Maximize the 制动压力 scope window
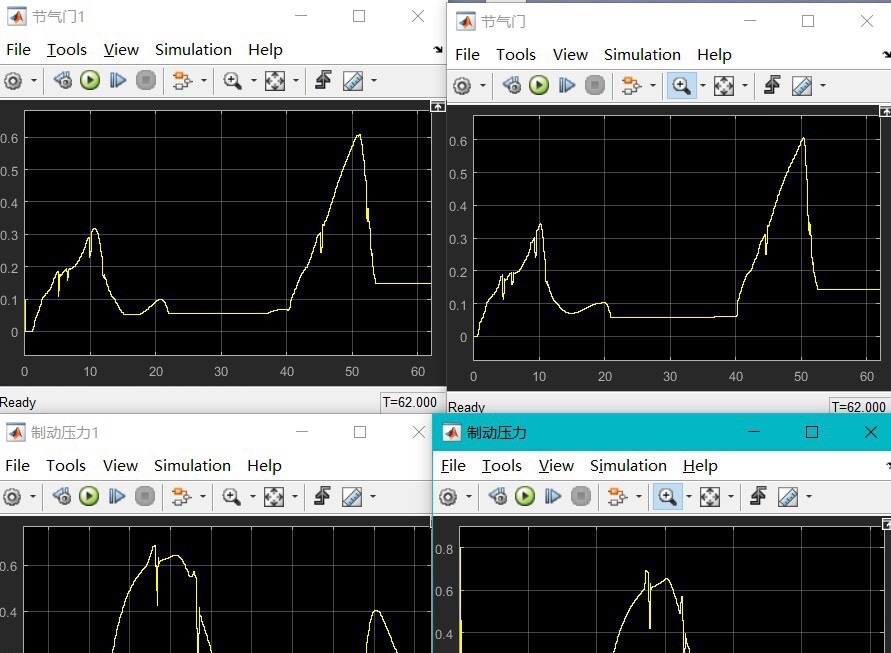This screenshot has height=653, width=891. (812, 432)
